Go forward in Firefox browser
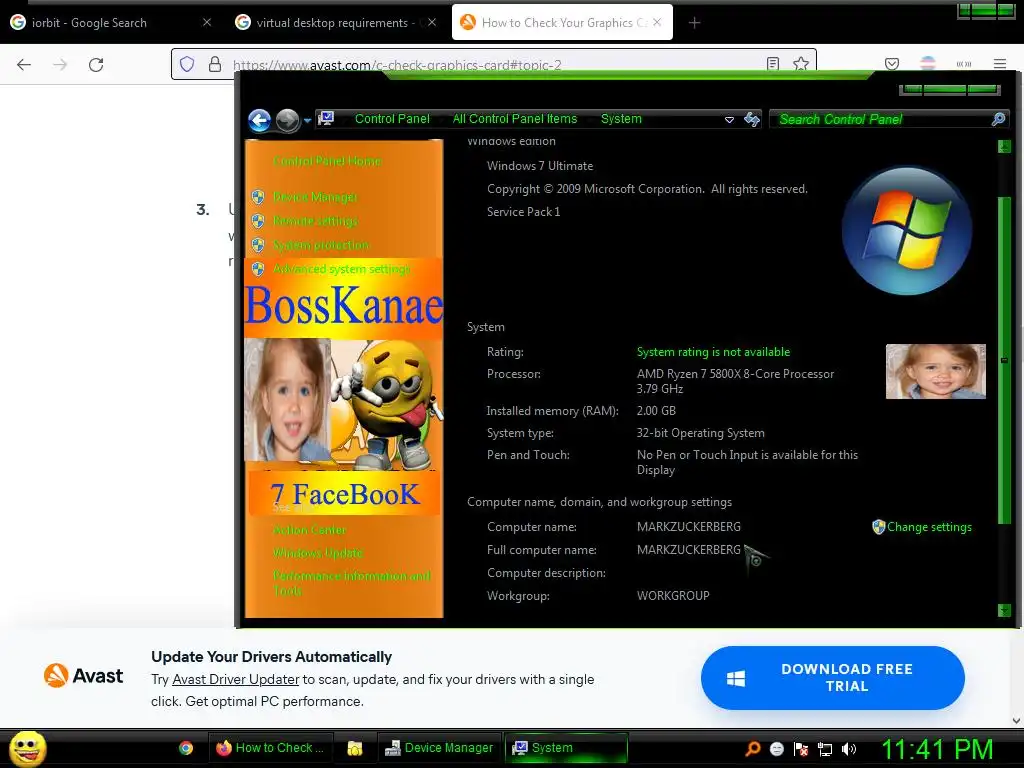 pos(60,64)
